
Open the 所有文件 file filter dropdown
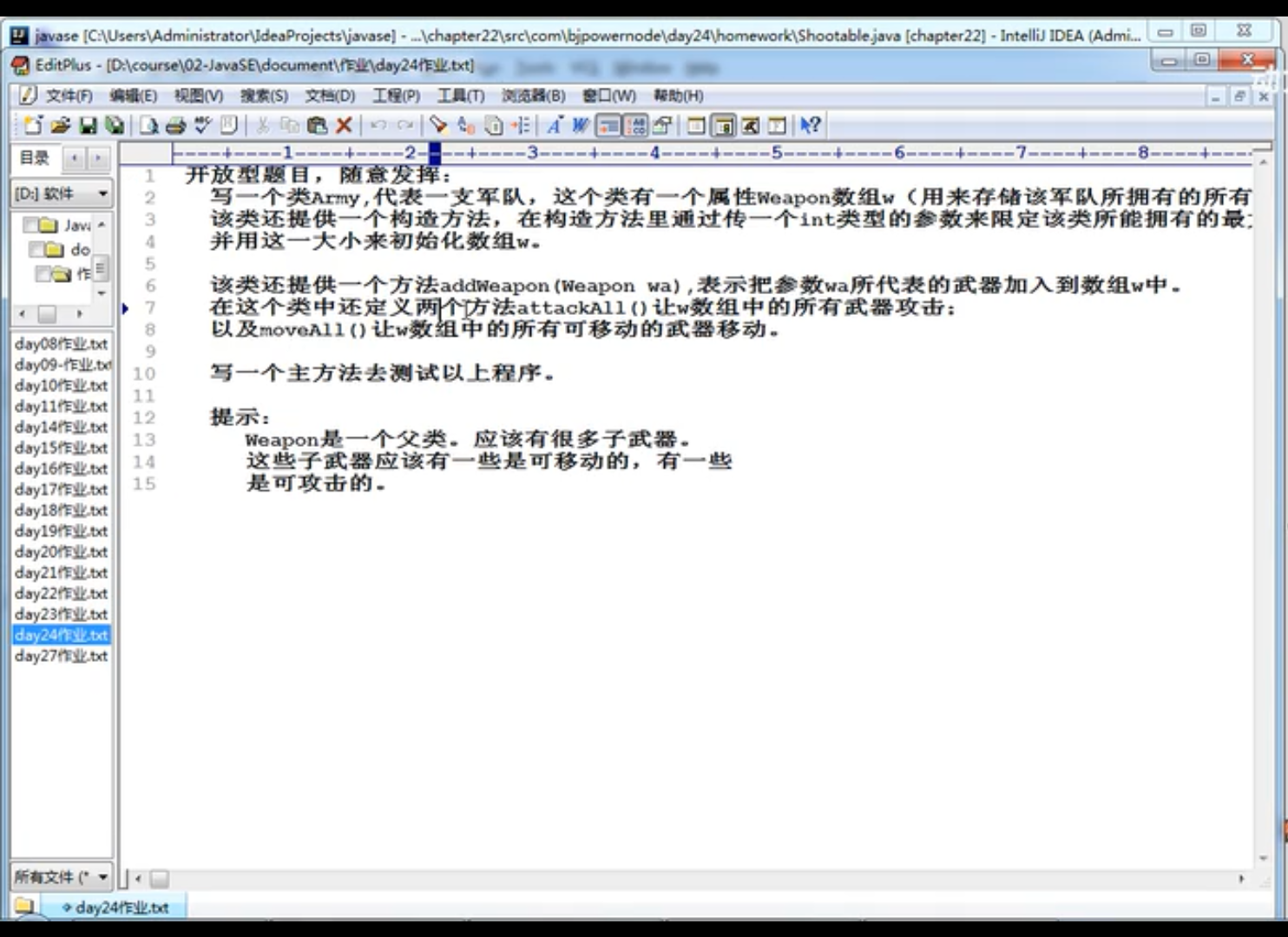point(62,877)
